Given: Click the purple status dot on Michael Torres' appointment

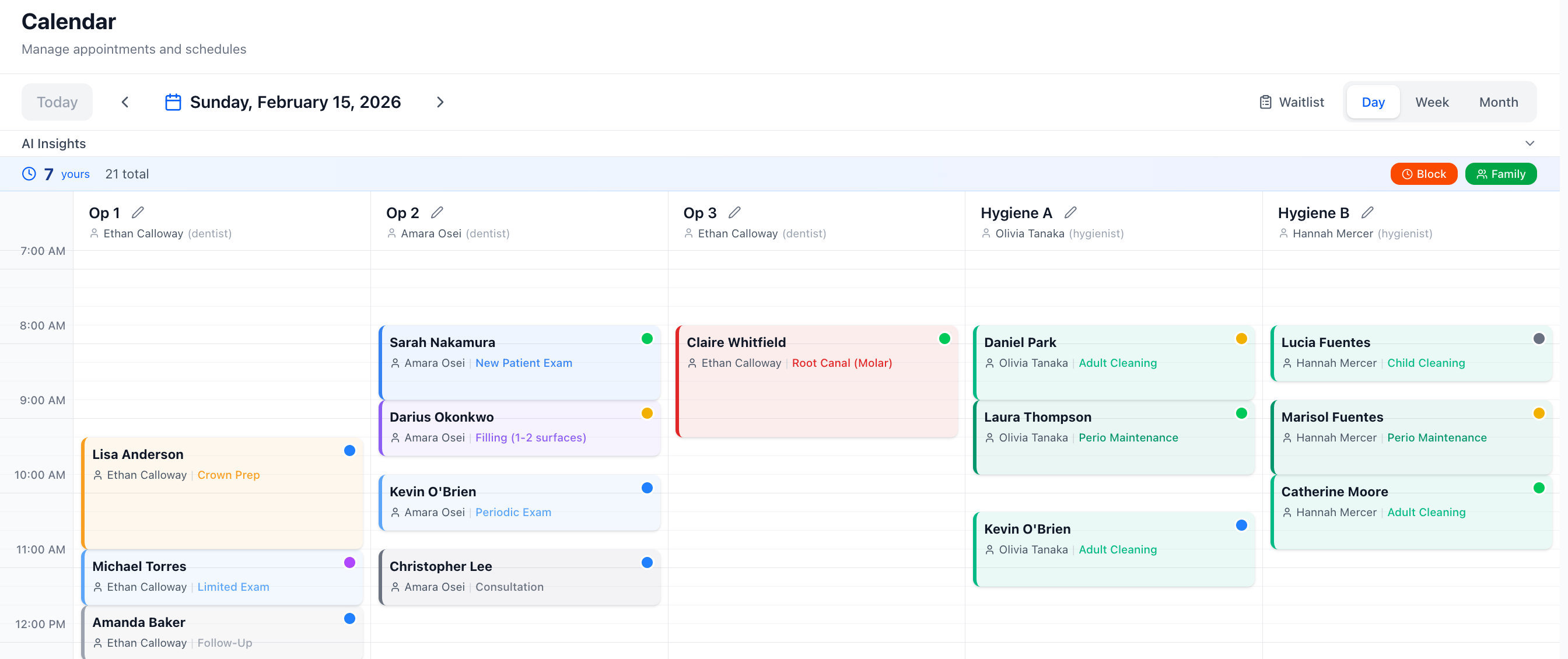Looking at the screenshot, I should 349,562.
